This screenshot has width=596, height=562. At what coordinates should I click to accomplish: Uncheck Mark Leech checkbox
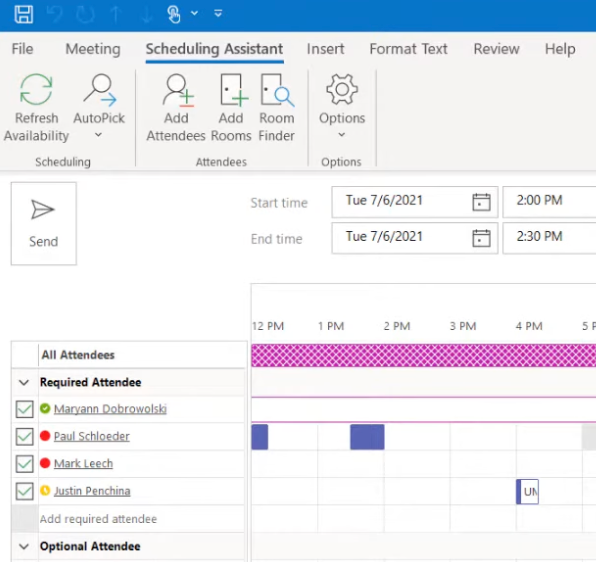25,464
